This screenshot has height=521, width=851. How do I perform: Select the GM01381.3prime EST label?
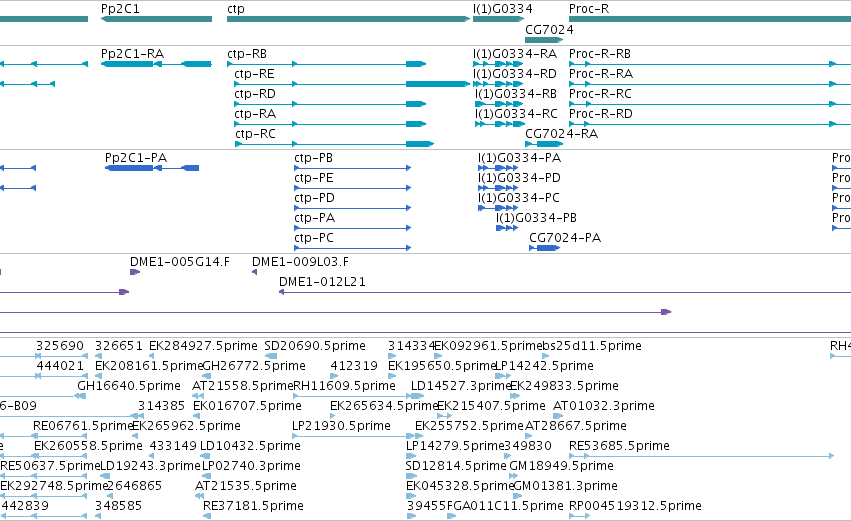(x=565, y=487)
